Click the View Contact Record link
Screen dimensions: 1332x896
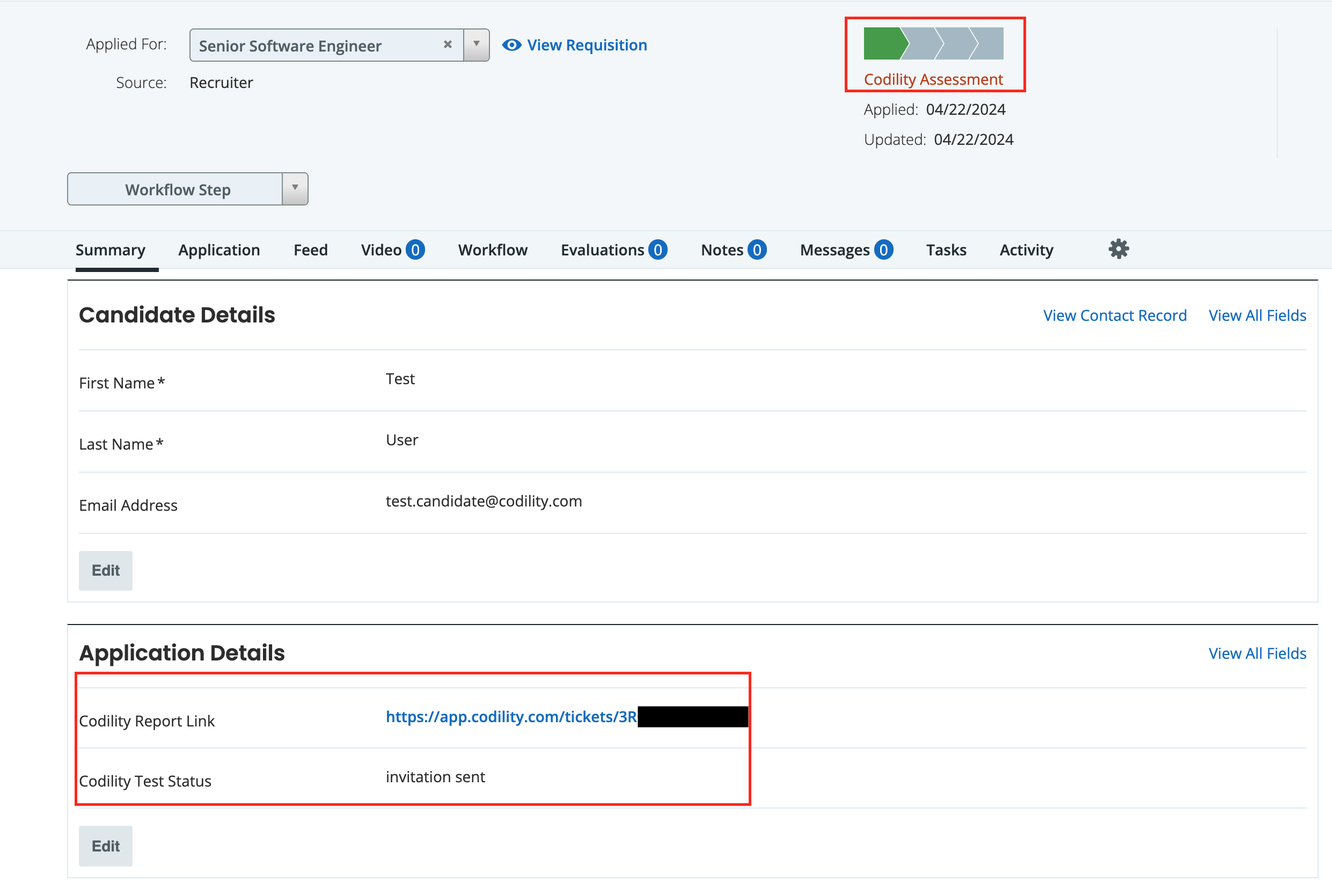(1114, 315)
